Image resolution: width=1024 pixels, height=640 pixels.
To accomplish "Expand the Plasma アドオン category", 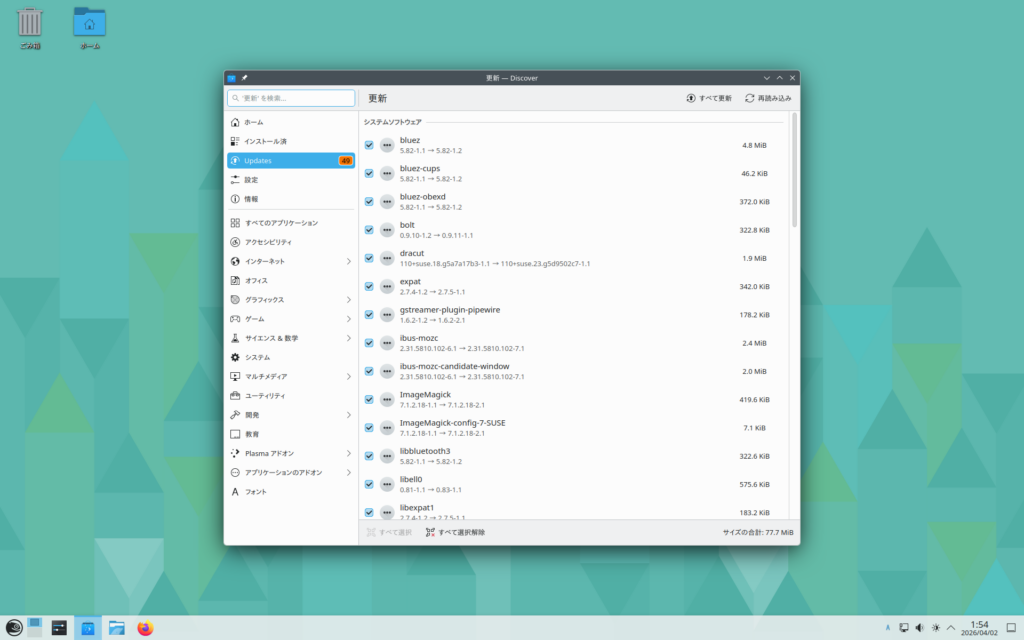I will [348, 453].
